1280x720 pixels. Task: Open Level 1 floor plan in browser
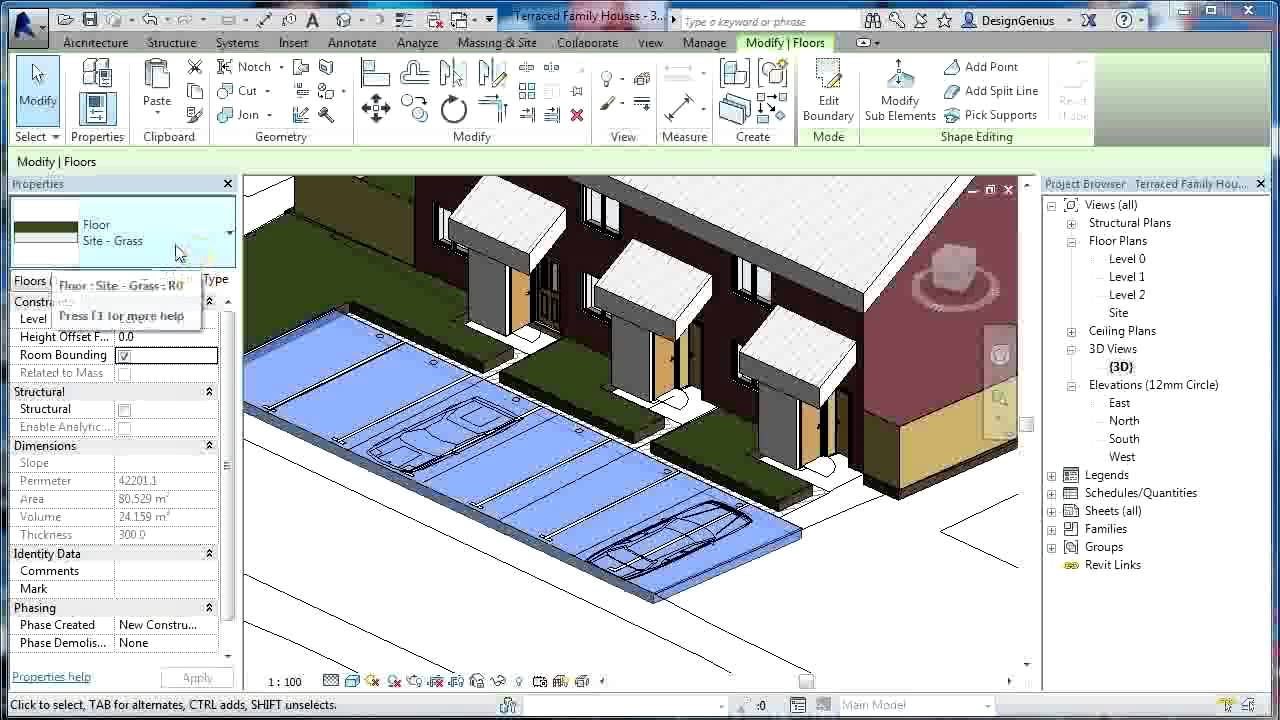1127,277
